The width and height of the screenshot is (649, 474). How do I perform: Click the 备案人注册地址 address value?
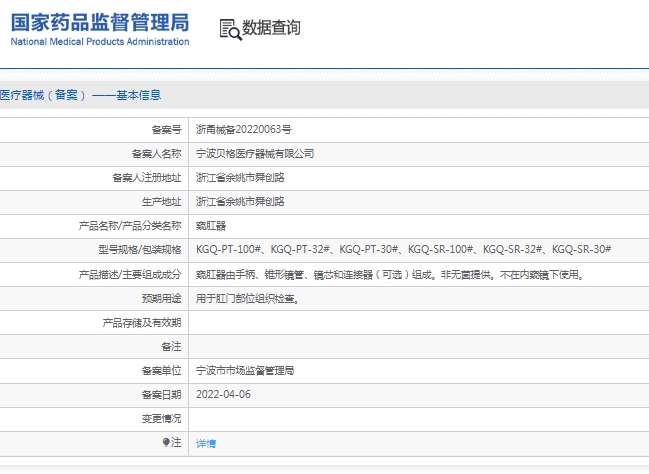pyautogui.click(x=240, y=178)
